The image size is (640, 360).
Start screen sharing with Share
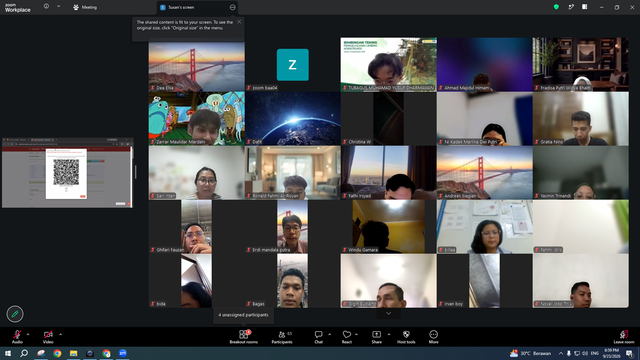click(376, 337)
